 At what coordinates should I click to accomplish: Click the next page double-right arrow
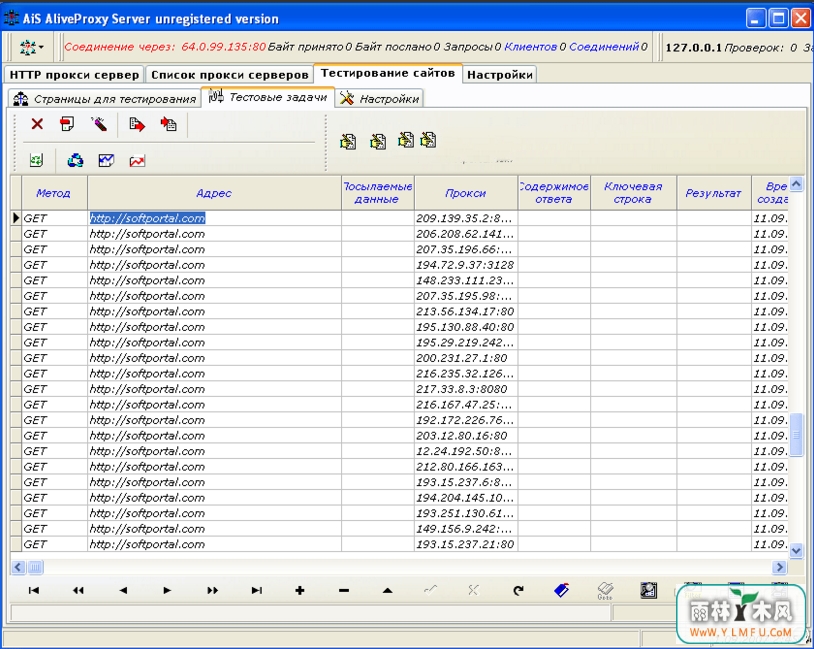pyautogui.click(x=212, y=590)
